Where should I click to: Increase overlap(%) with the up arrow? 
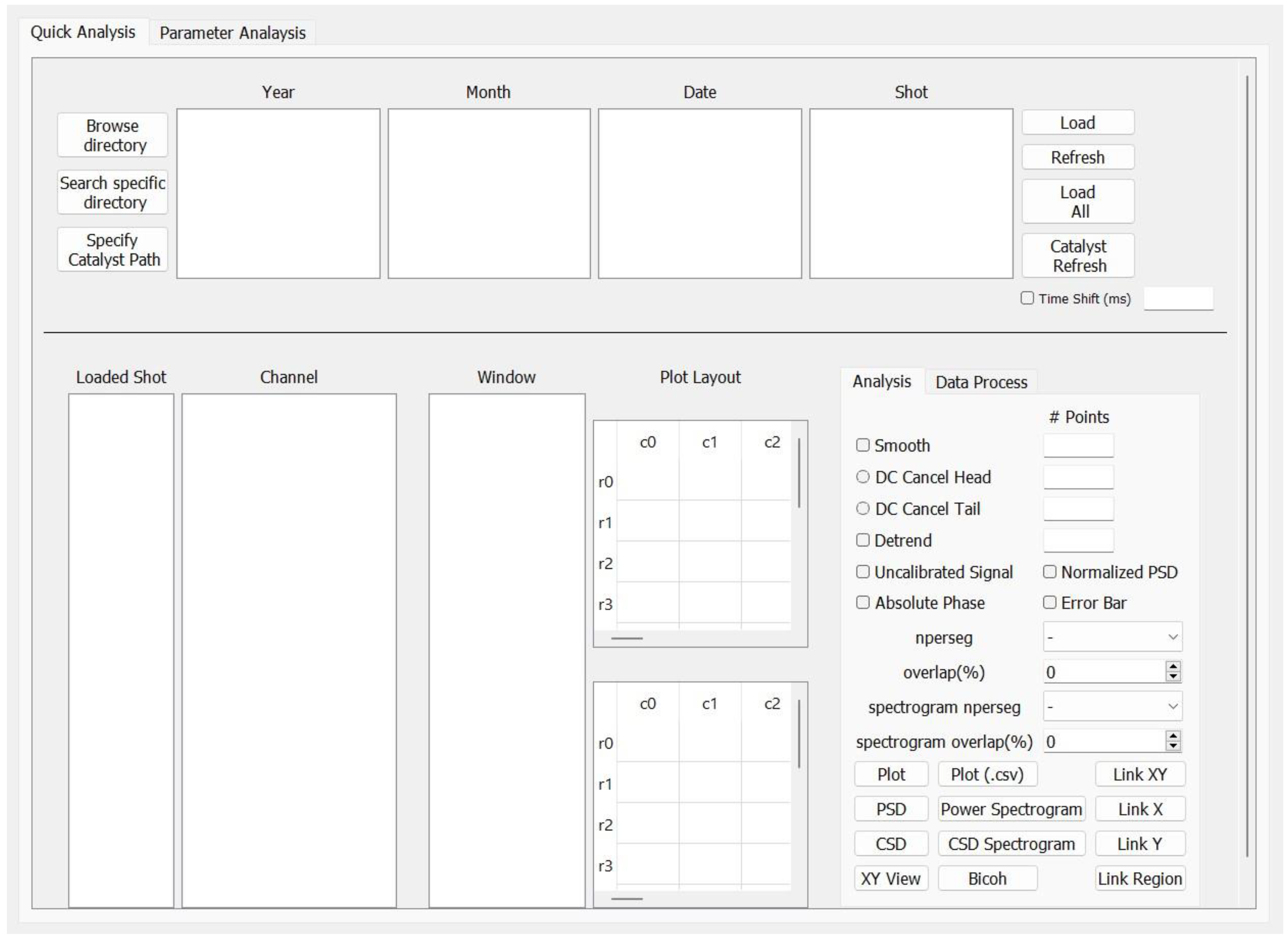(x=1173, y=667)
